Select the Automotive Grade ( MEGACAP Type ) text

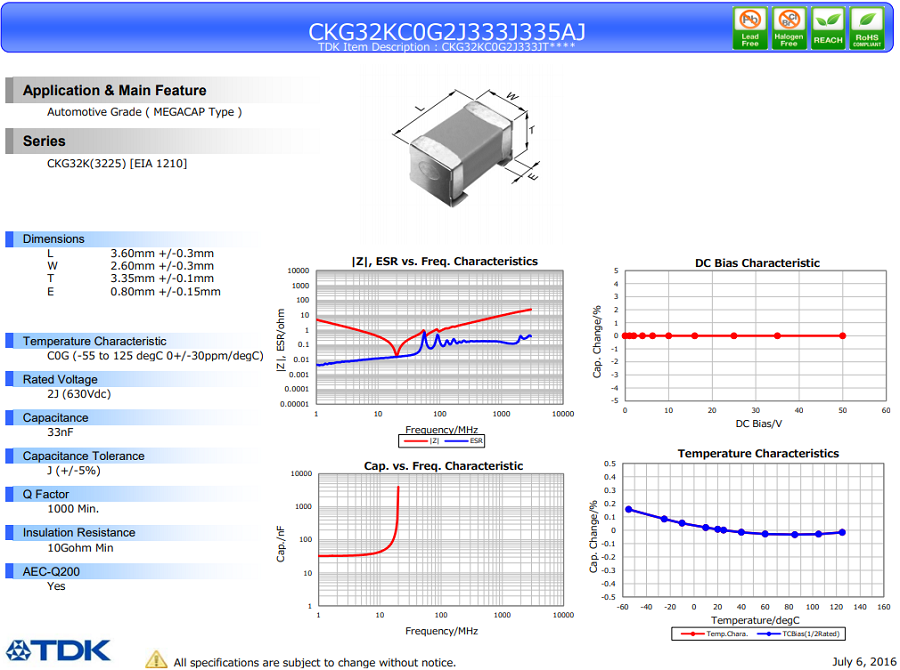[x=145, y=112]
